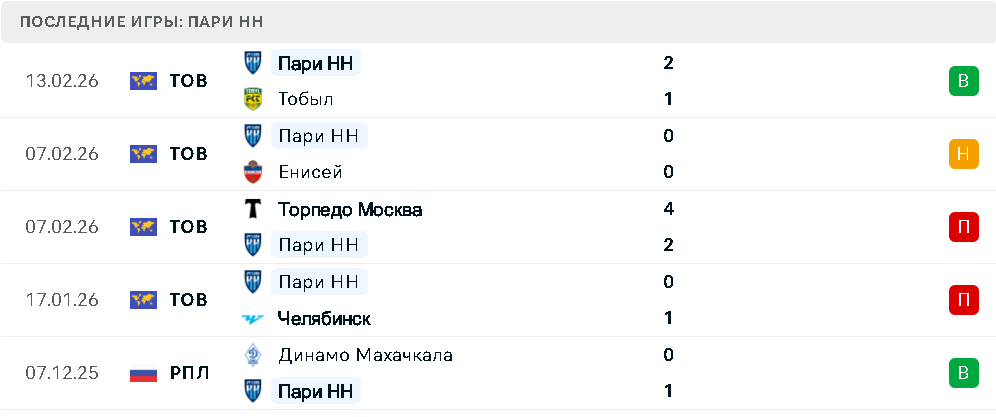Click Пари НН logo in Тобыл match
Screen dimensions: 996x417
pos(253,63)
